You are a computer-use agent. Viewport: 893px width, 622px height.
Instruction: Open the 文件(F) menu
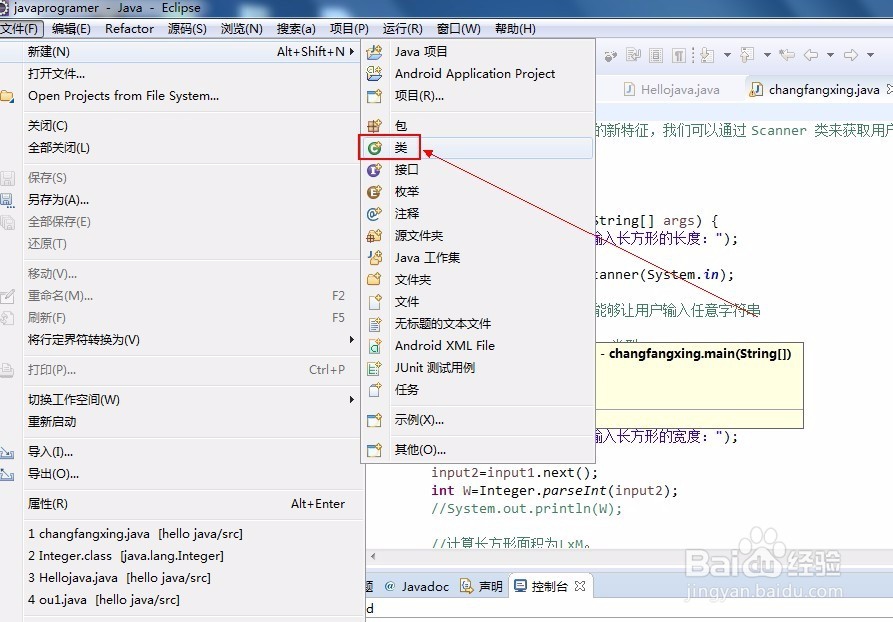(19, 28)
